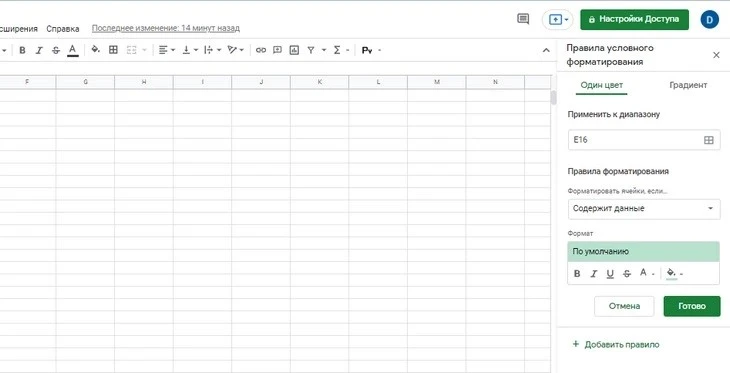Toggle italic in format rule toolbar
The width and height of the screenshot is (730, 373).
pyautogui.click(x=593, y=274)
